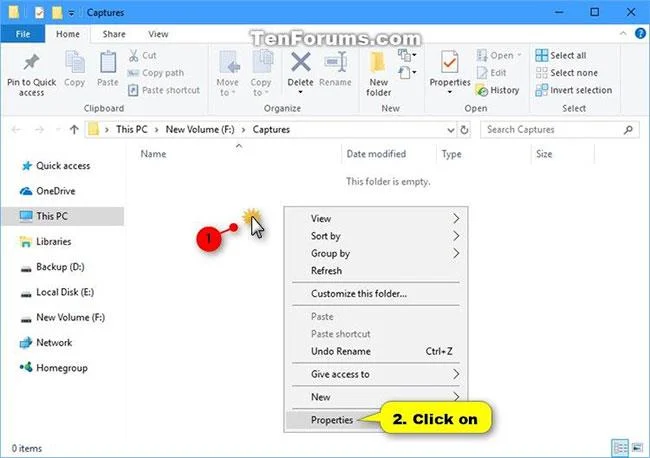Screen dimensions: 650x458
Task: Open the blue Help question icon
Action: 640,33
